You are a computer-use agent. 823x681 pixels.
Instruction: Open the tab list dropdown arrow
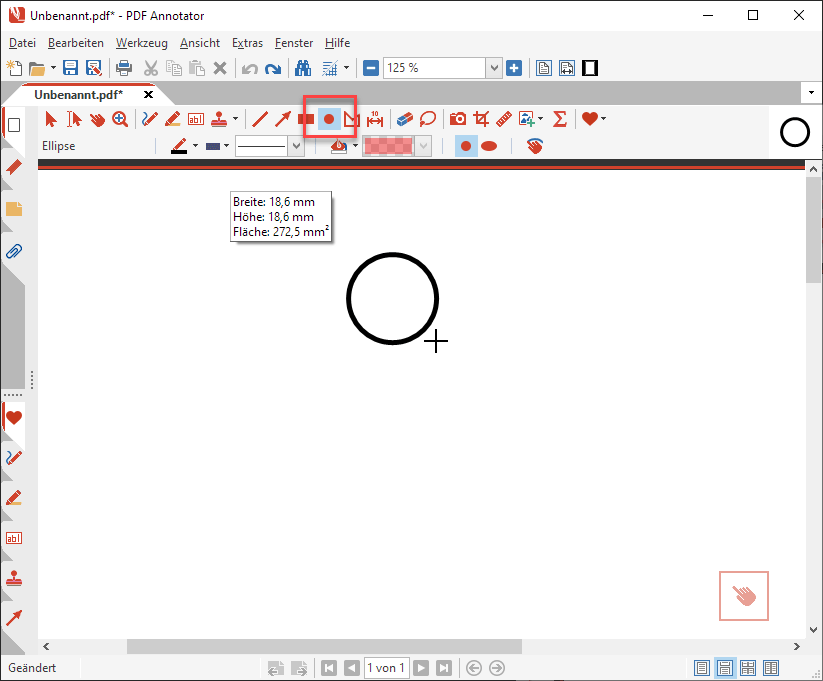[x=811, y=93]
